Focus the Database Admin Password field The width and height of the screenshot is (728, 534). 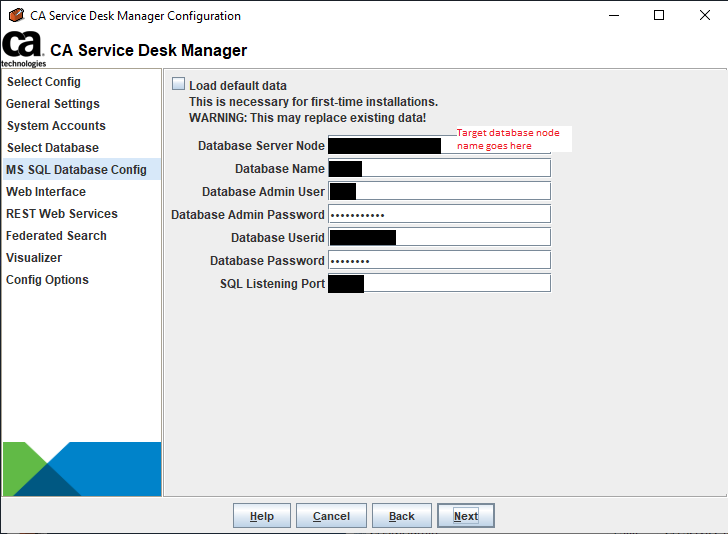click(x=439, y=214)
